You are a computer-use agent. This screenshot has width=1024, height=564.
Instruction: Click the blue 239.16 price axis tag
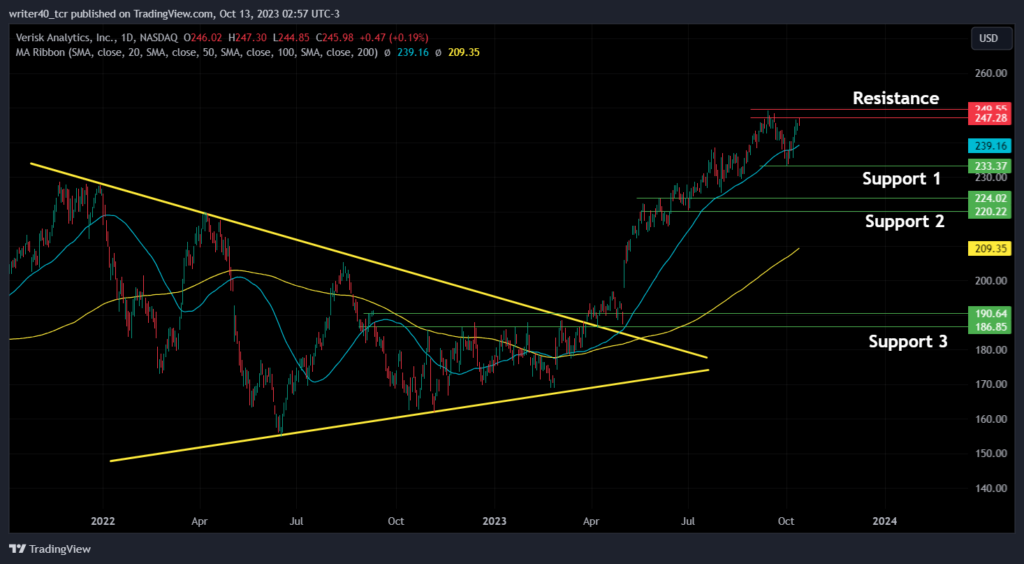point(988,146)
